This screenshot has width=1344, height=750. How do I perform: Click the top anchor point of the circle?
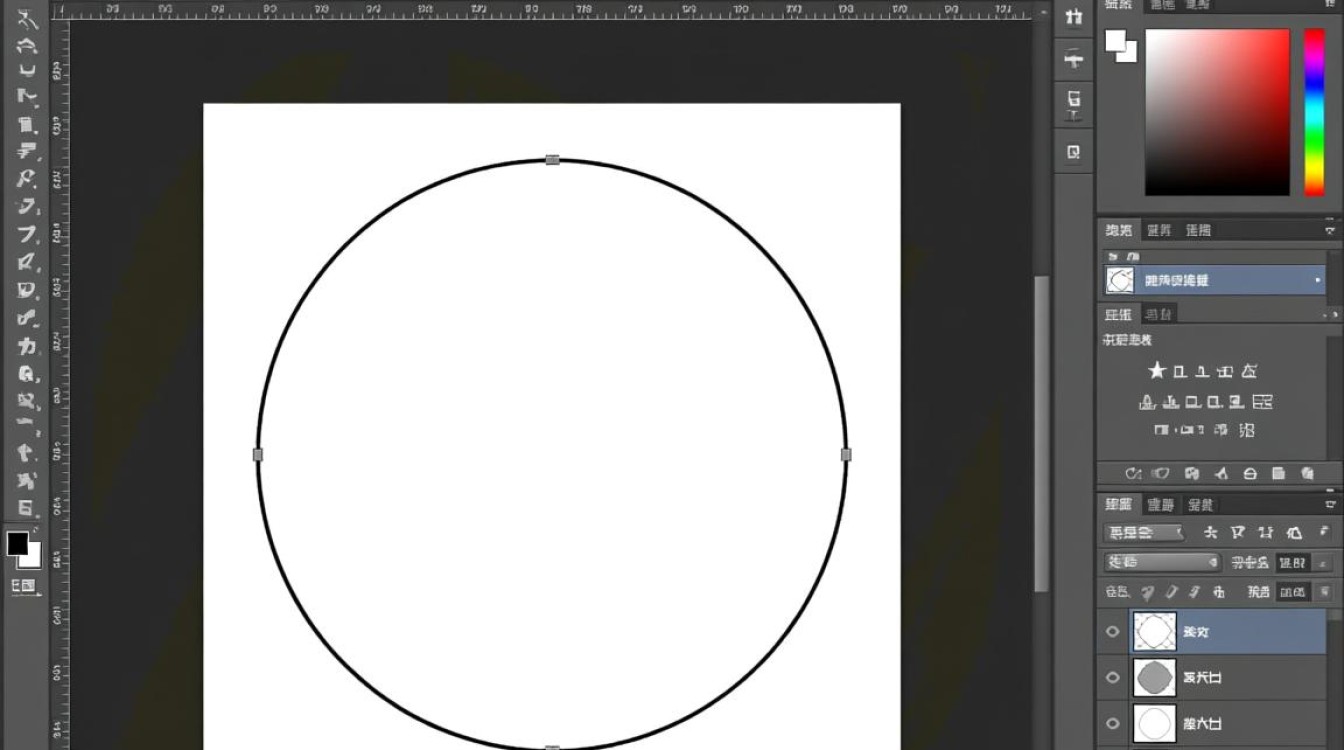[x=552, y=159]
